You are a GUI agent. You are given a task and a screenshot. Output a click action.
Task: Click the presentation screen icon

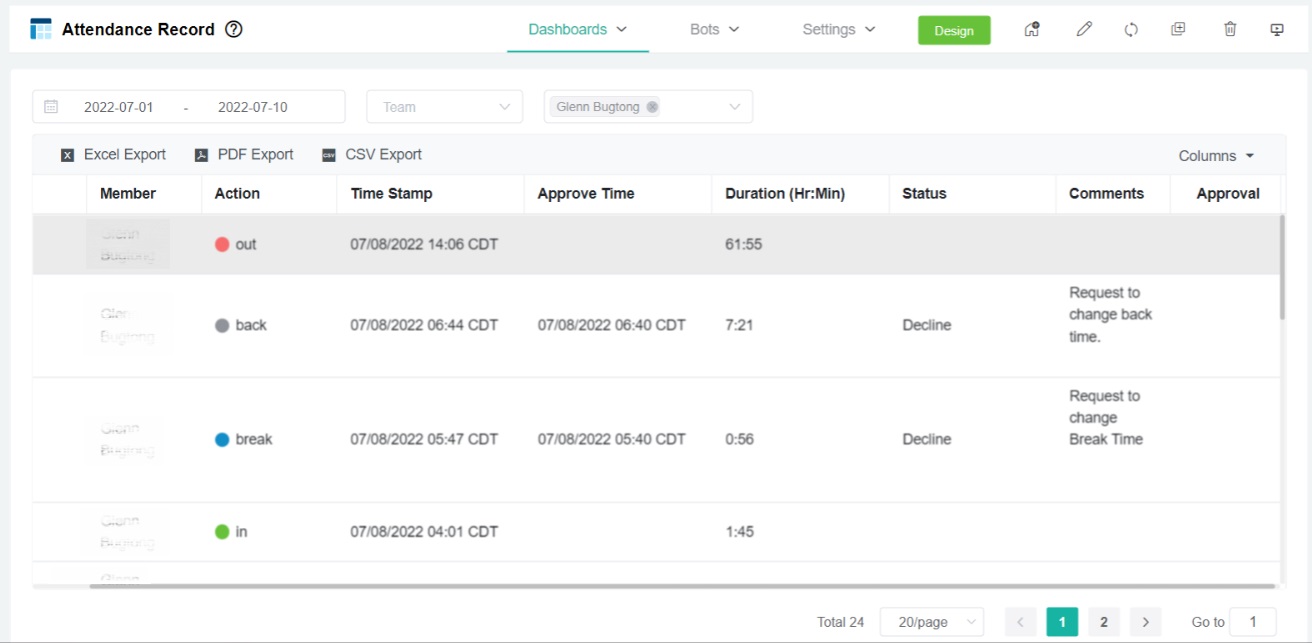1277,30
